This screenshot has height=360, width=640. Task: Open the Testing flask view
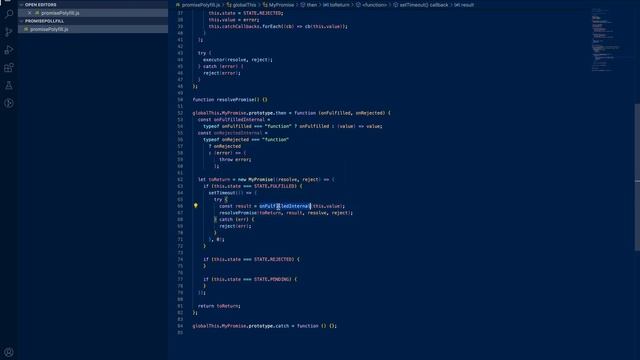pos(9,85)
